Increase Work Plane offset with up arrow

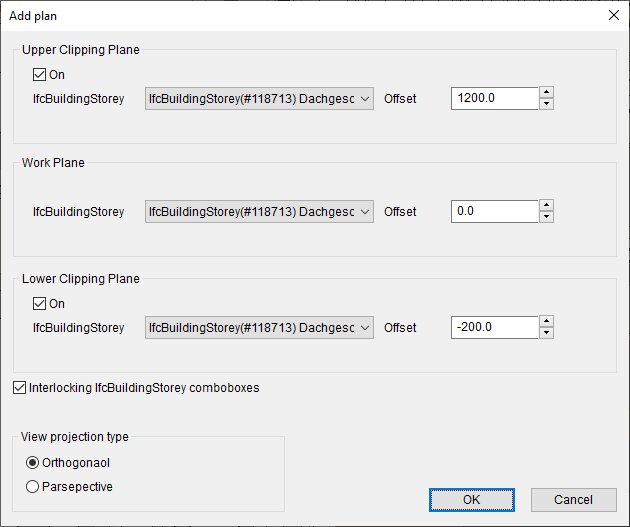click(546, 205)
